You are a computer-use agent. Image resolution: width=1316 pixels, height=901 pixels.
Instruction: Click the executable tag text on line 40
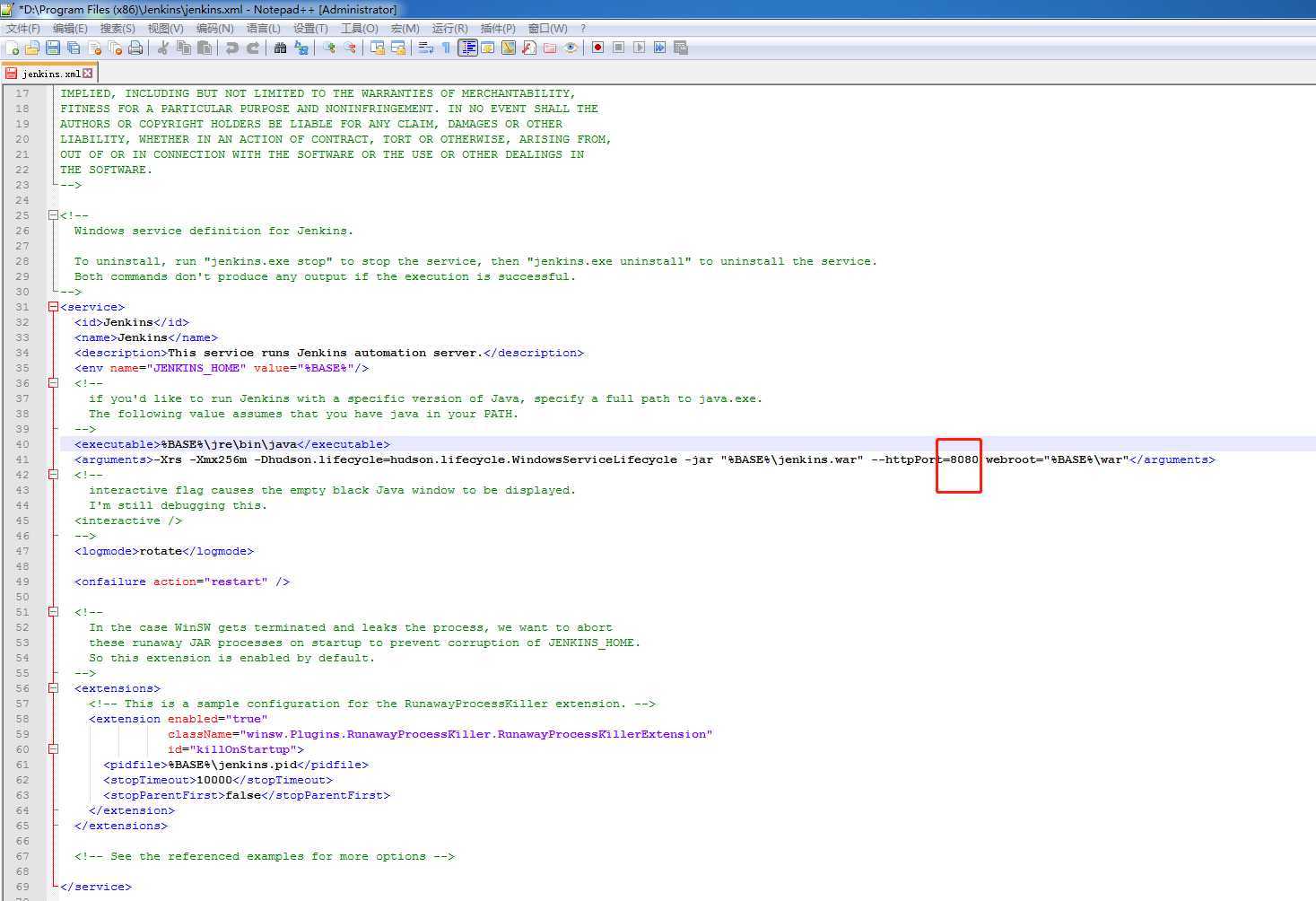pos(232,444)
